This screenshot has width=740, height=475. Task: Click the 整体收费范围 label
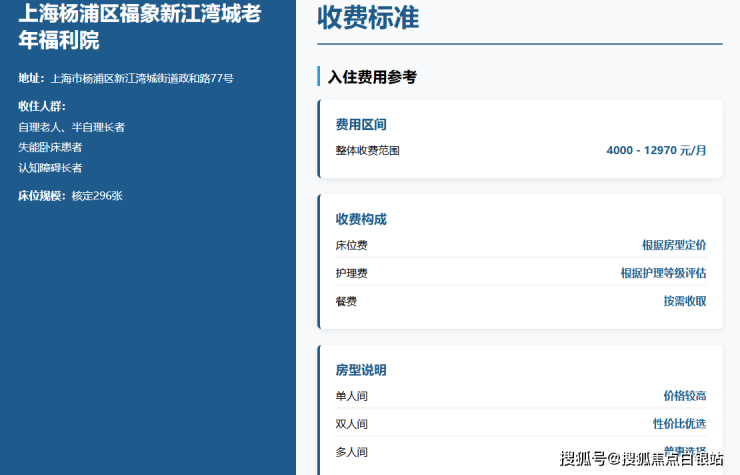coord(368,151)
